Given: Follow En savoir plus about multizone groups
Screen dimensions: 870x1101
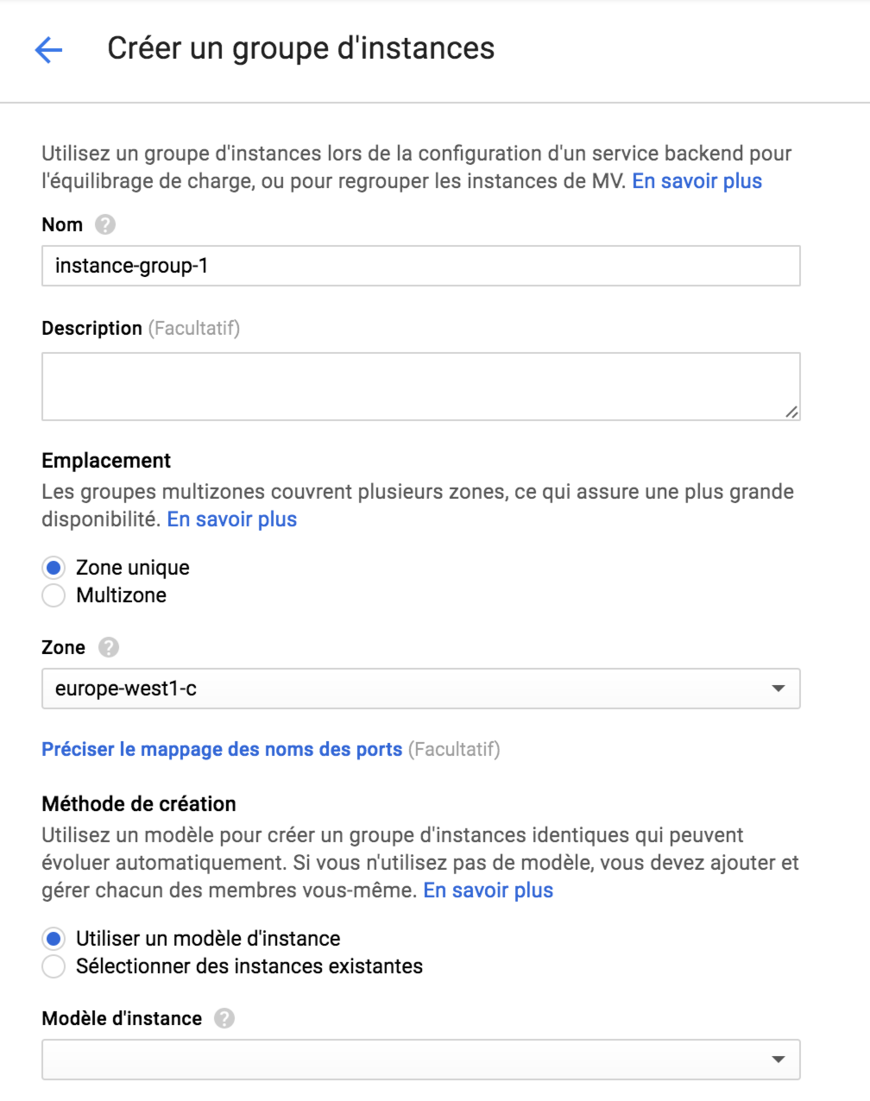Looking at the screenshot, I should coord(231,519).
